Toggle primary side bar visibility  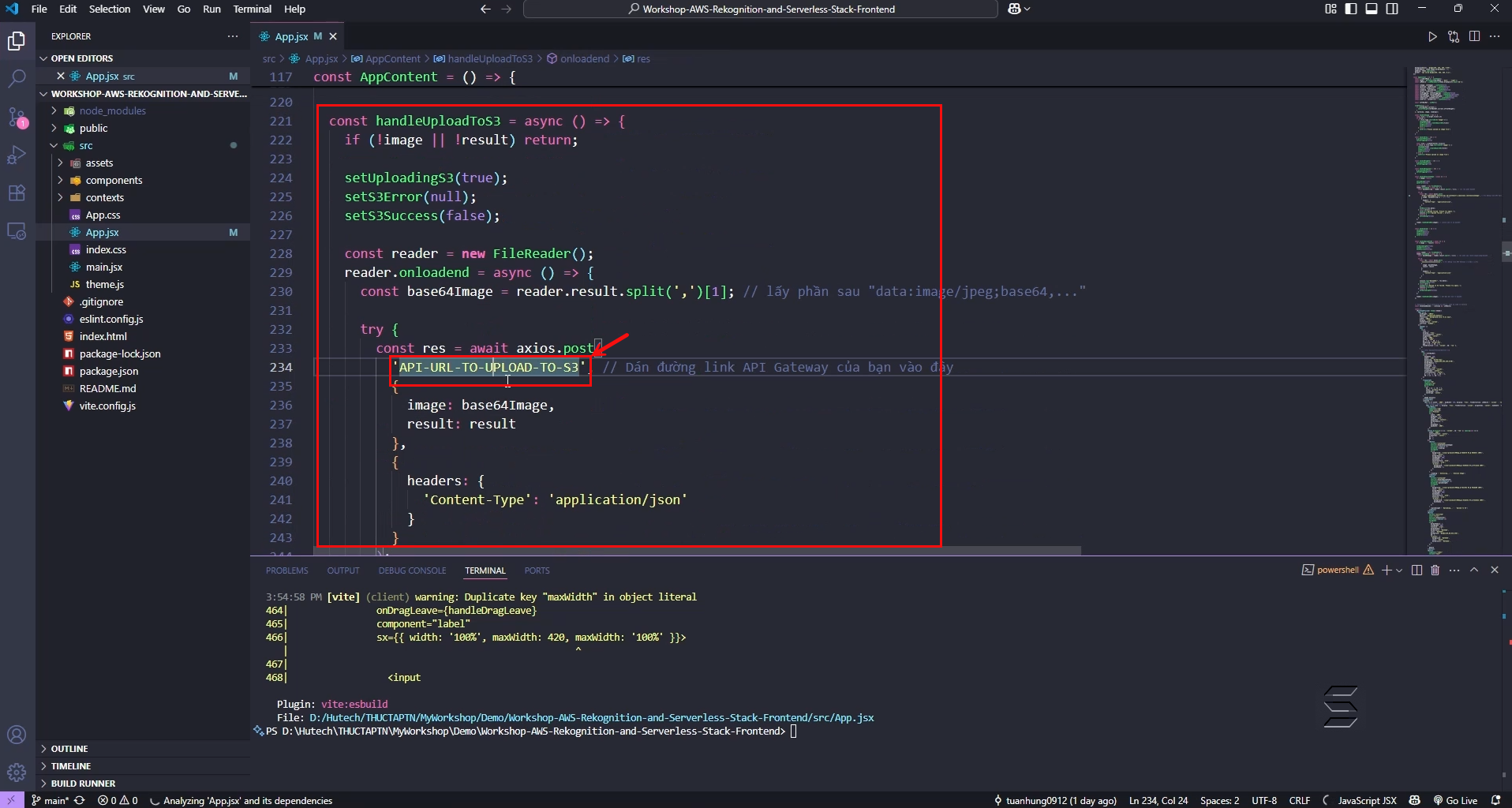(x=1351, y=9)
